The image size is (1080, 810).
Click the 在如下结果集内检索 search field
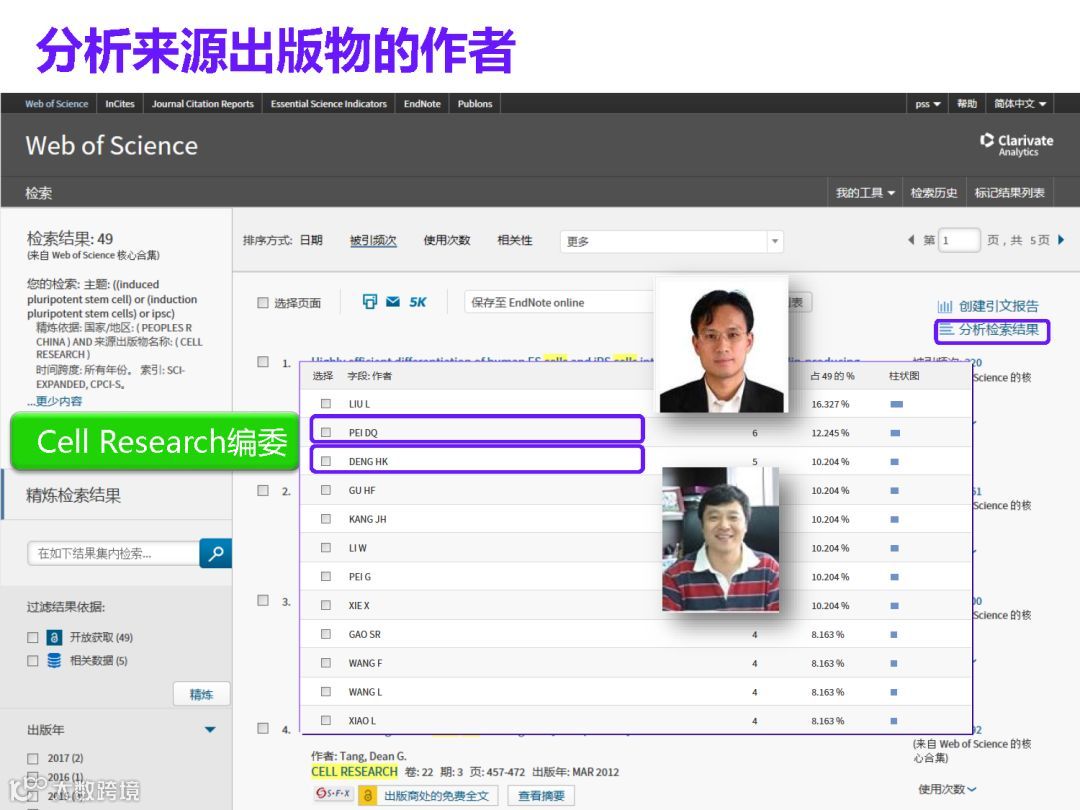113,553
